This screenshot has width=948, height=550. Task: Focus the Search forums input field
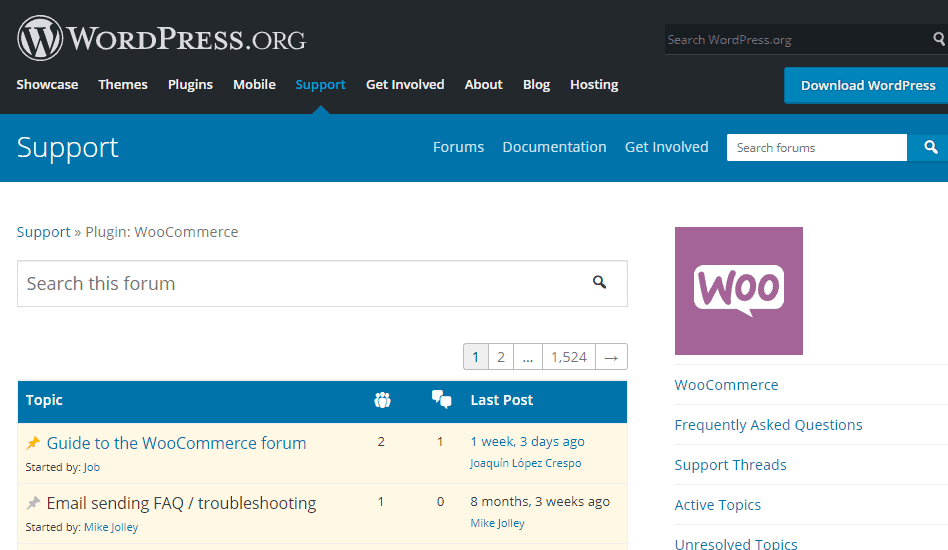point(817,147)
